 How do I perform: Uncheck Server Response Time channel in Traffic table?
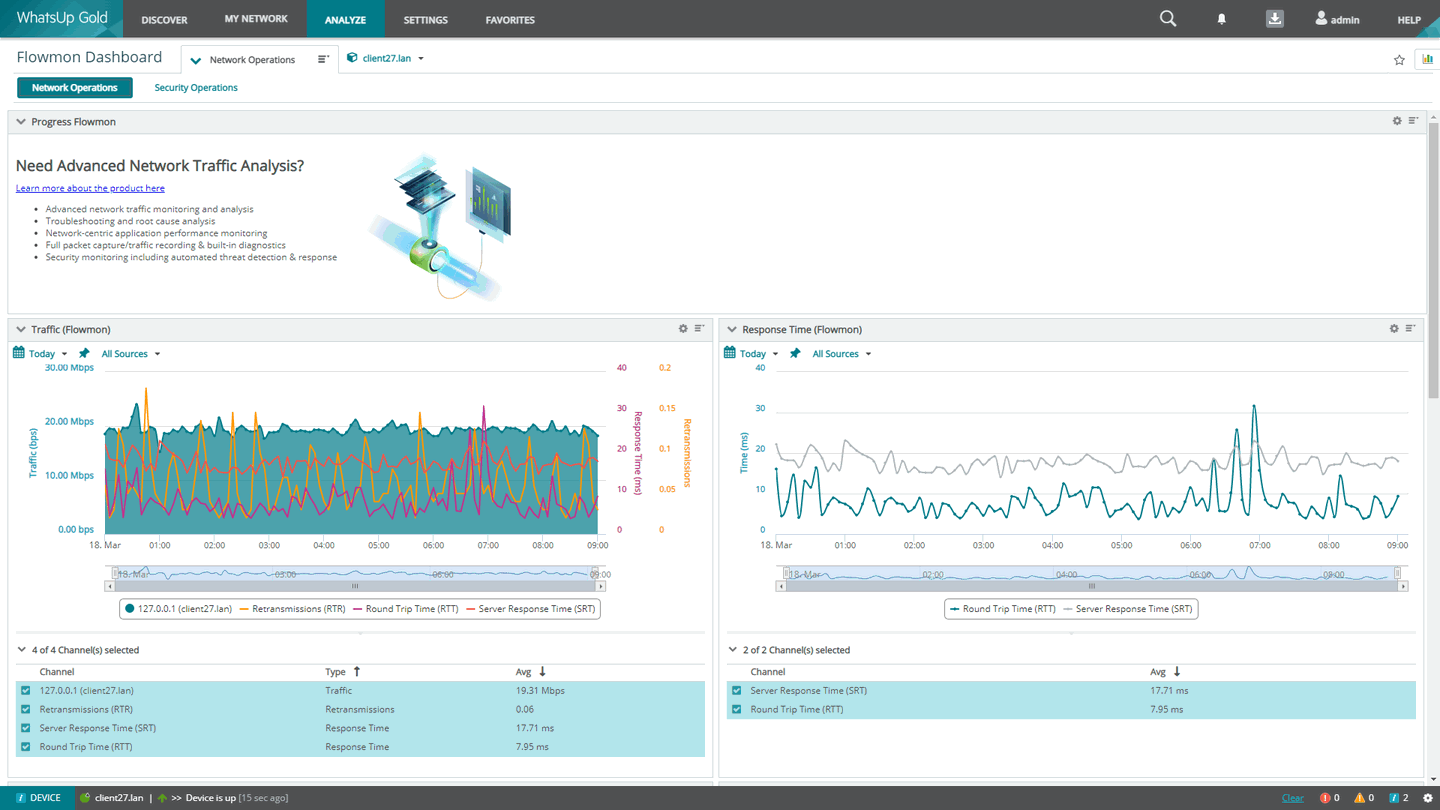pos(26,728)
